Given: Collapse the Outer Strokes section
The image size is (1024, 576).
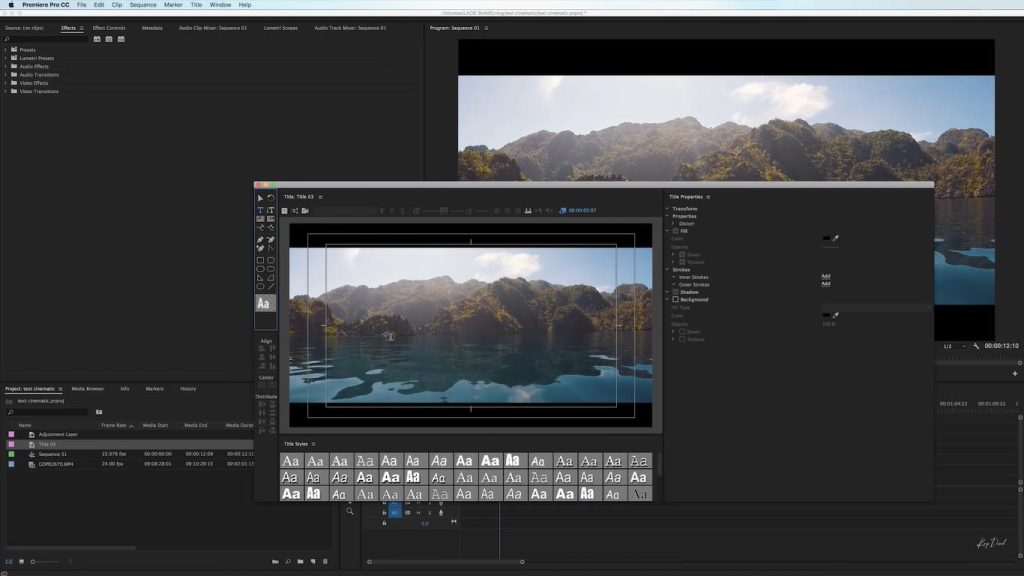Looking at the screenshot, I should click(672, 284).
